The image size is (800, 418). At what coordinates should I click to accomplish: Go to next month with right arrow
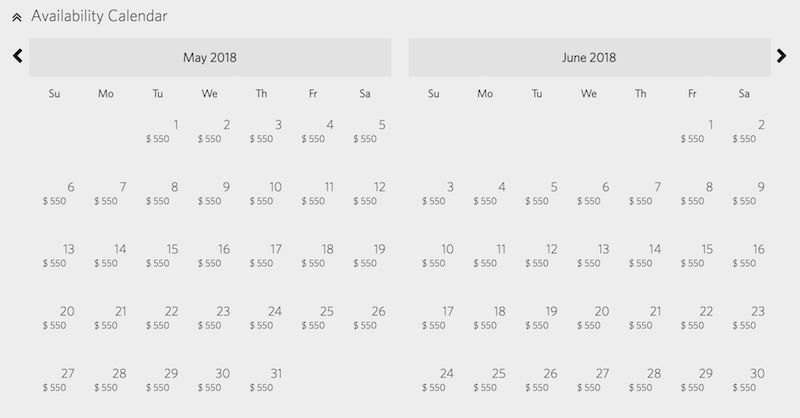coord(781,56)
